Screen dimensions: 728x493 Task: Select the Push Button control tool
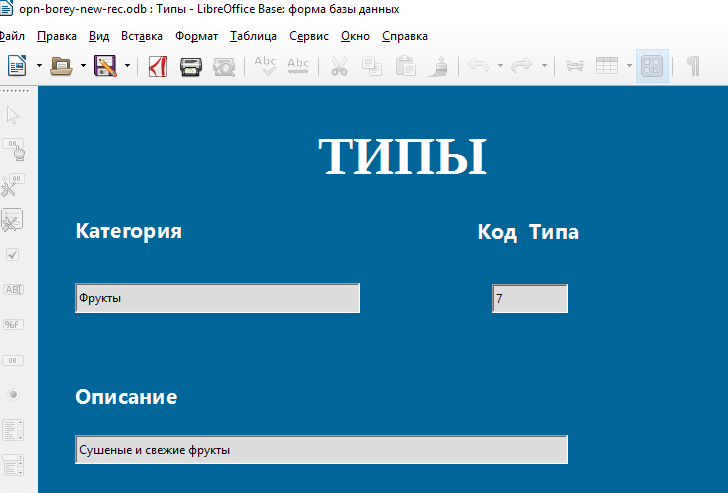(x=13, y=360)
